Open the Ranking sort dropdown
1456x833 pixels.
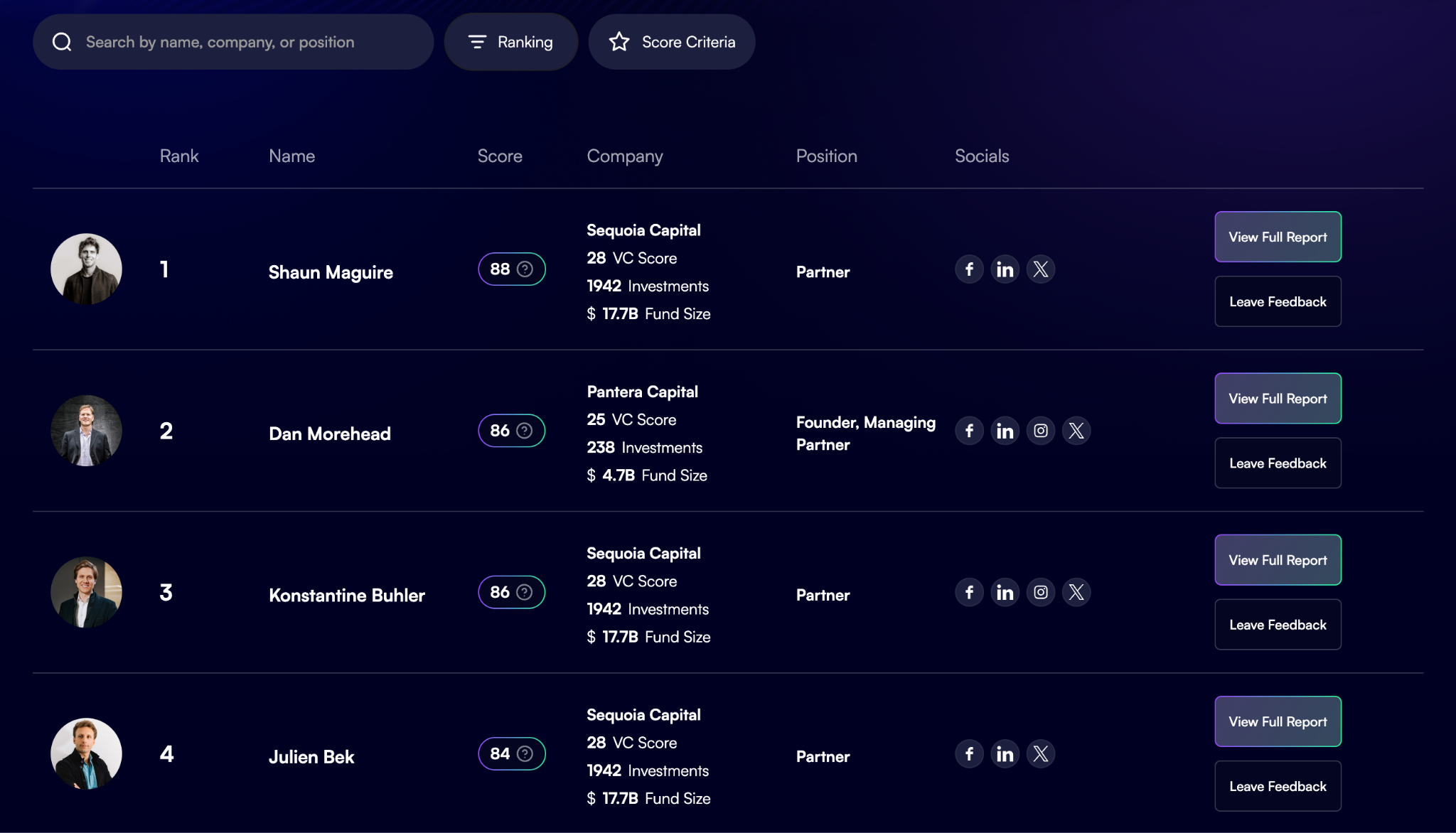[510, 42]
